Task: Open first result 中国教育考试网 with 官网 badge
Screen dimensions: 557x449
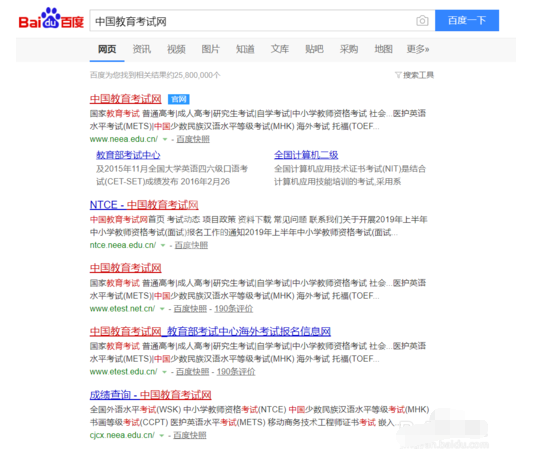Action: [x=125, y=99]
